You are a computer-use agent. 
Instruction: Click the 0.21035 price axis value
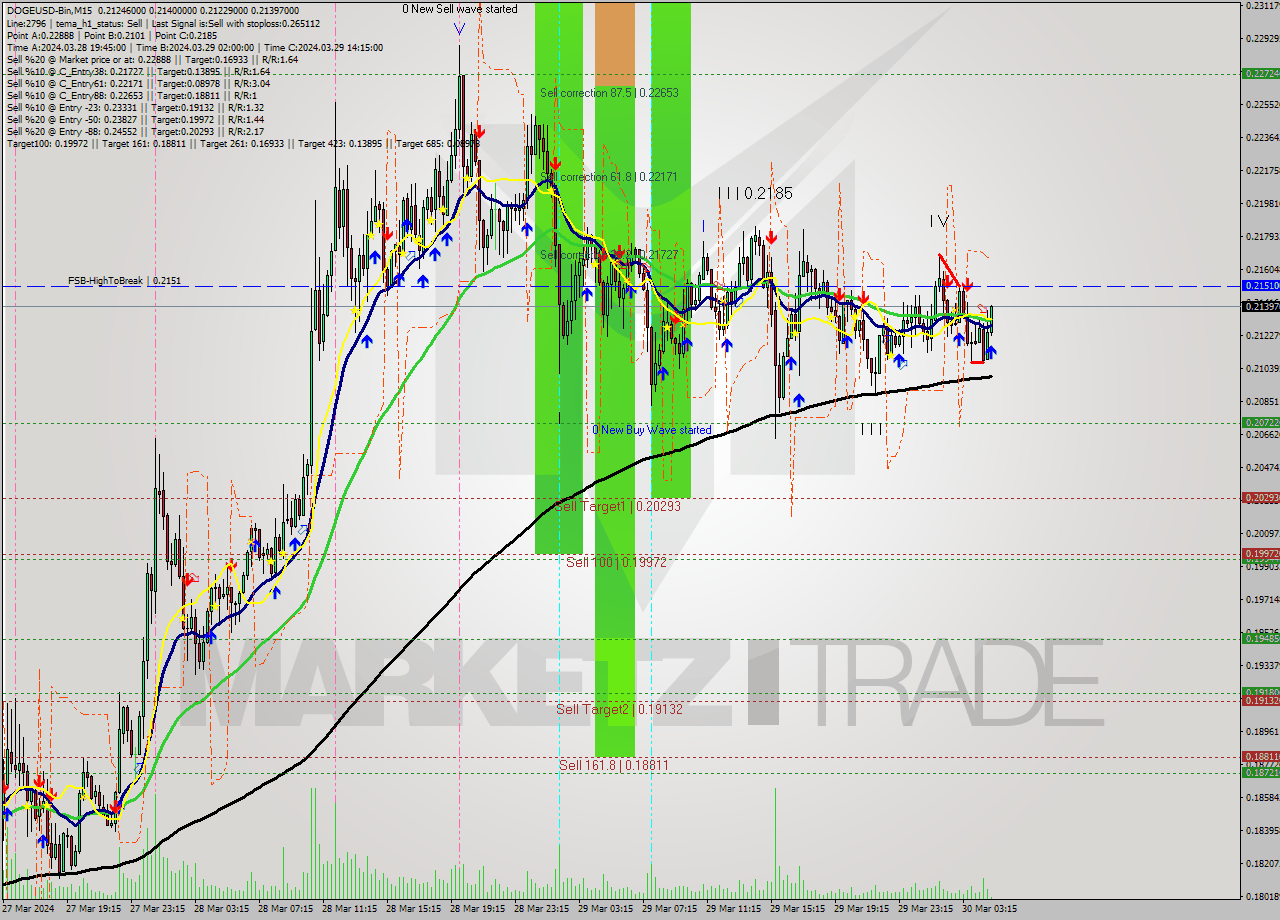(x=1262, y=368)
